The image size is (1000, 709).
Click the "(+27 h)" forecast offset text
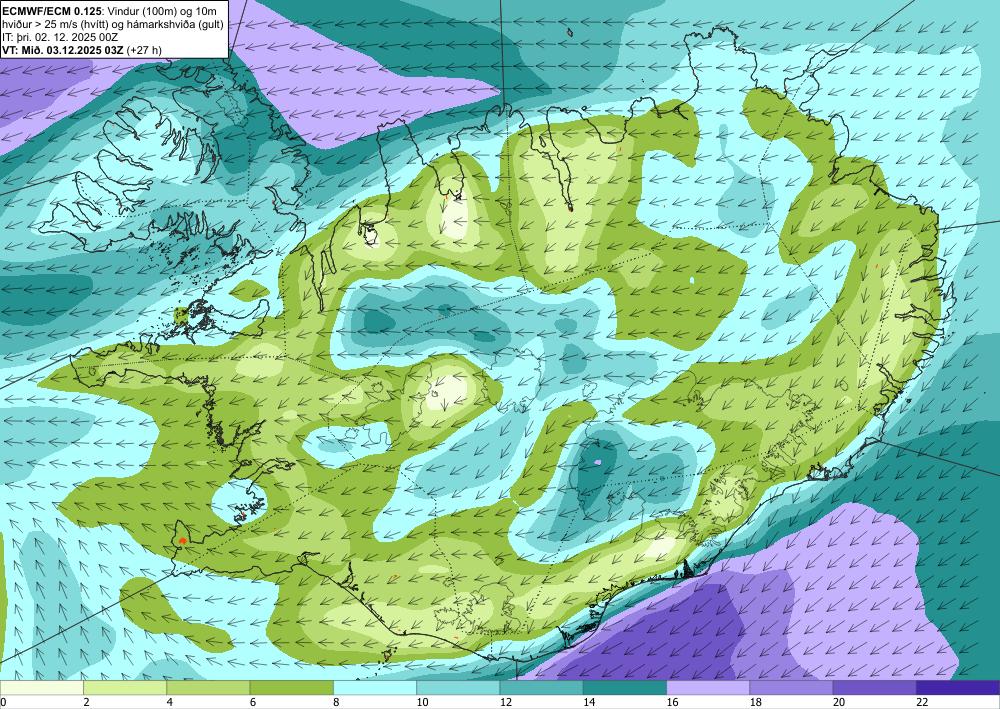(145, 50)
